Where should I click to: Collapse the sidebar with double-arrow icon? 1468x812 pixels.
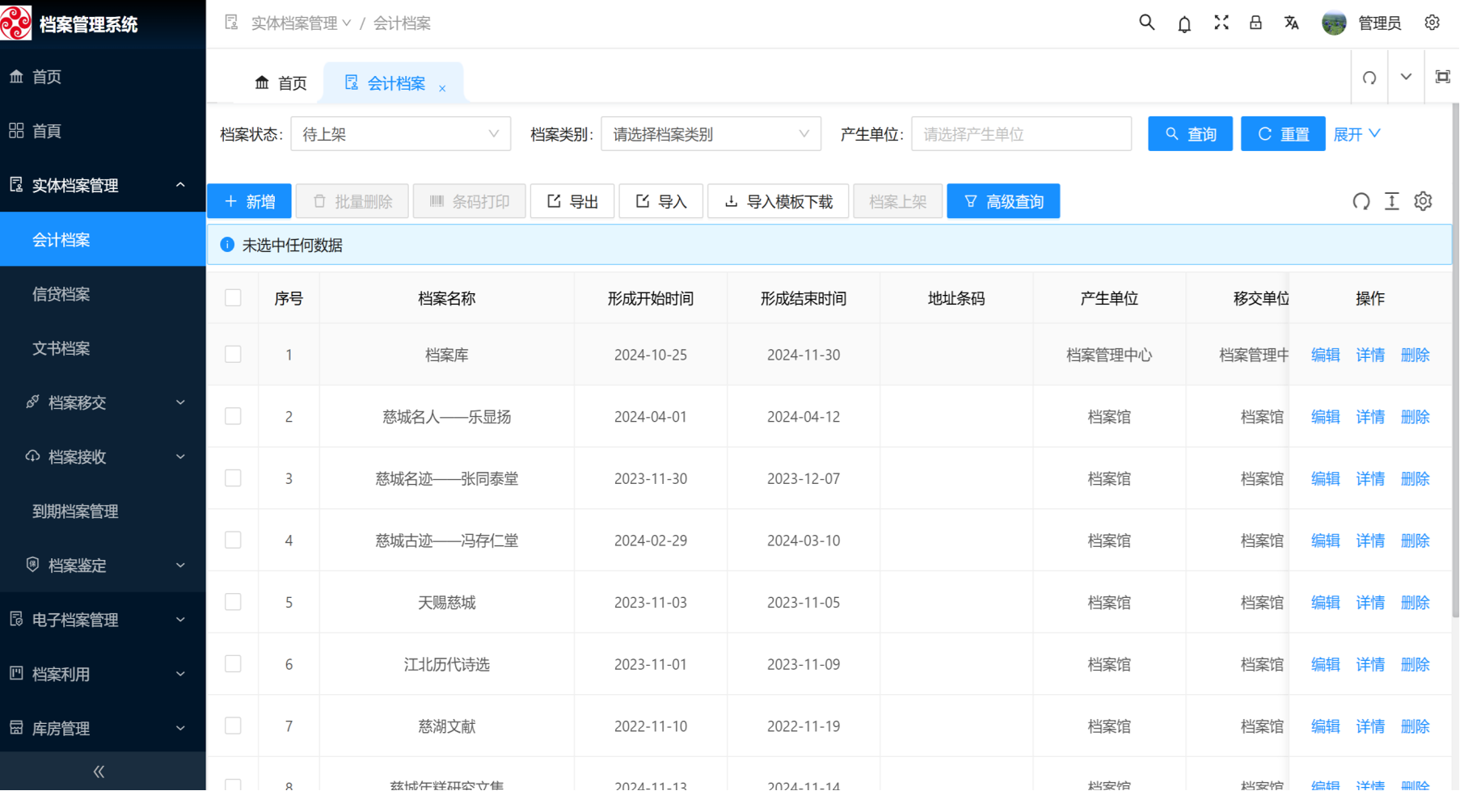tap(99, 772)
